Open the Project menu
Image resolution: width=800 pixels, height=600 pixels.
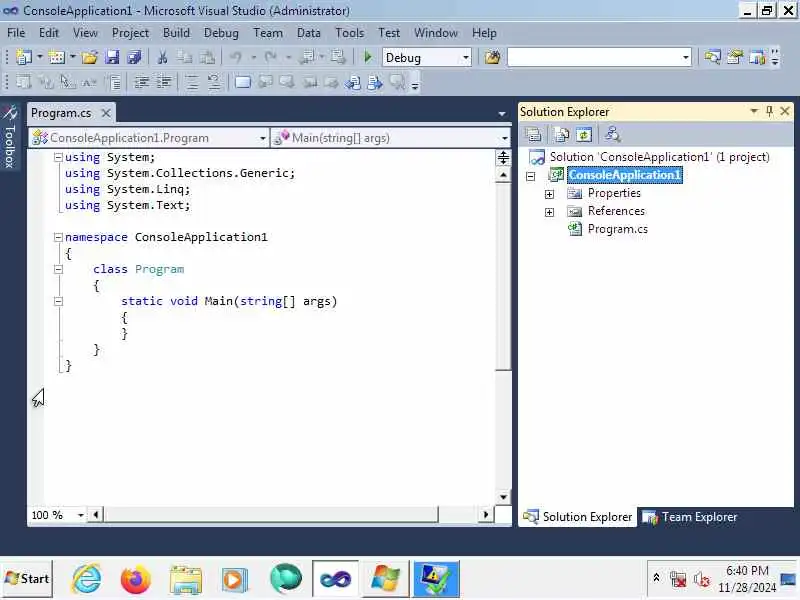pyautogui.click(x=130, y=33)
